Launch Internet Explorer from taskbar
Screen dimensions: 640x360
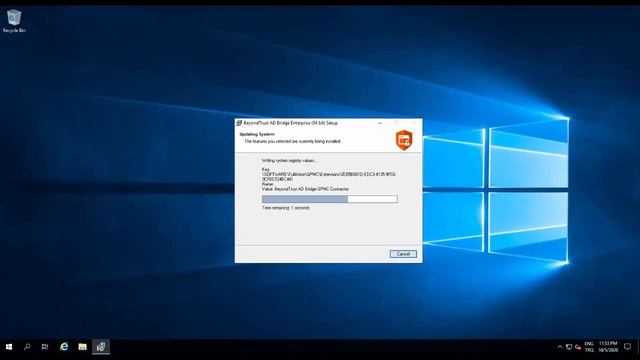(64, 347)
